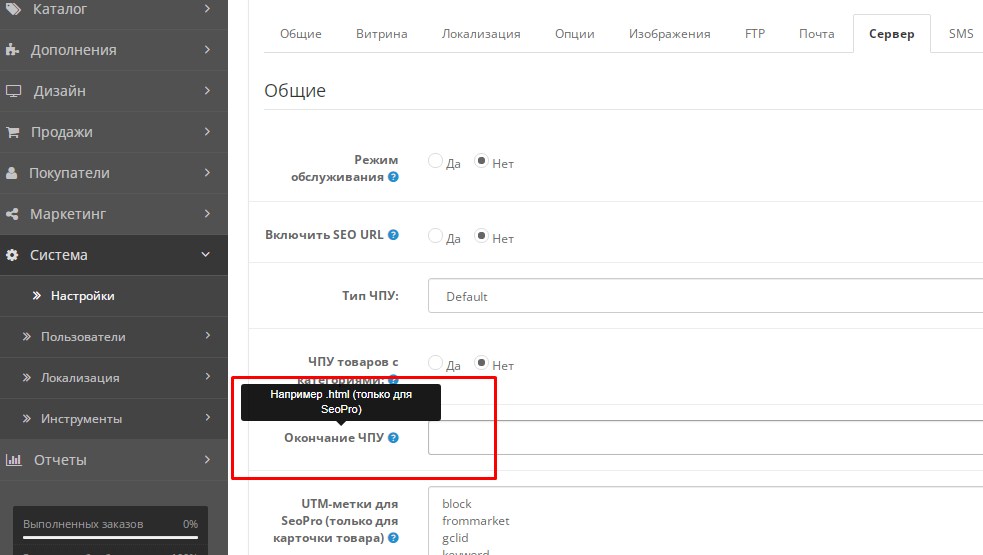The height and width of the screenshot is (555, 983).
Task: Select Да for ЧПУ товаров с категориями
Action: [435, 362]
